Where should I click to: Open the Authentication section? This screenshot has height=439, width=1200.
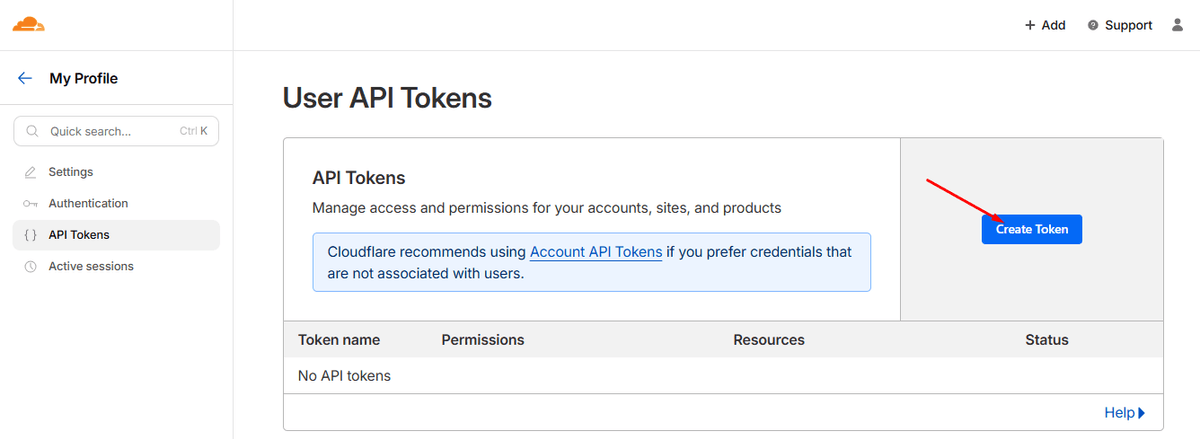pos(88,204)
